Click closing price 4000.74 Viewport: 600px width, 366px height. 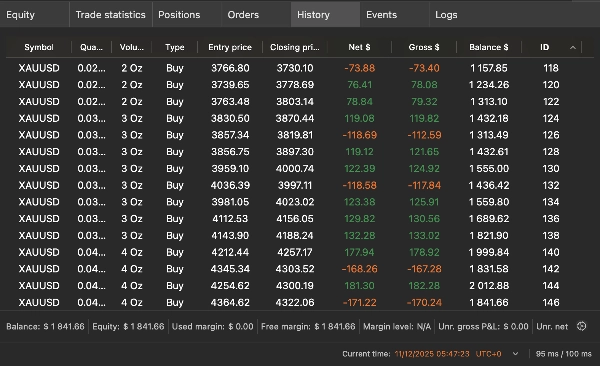pyautogui.click(x=295, y=168)
